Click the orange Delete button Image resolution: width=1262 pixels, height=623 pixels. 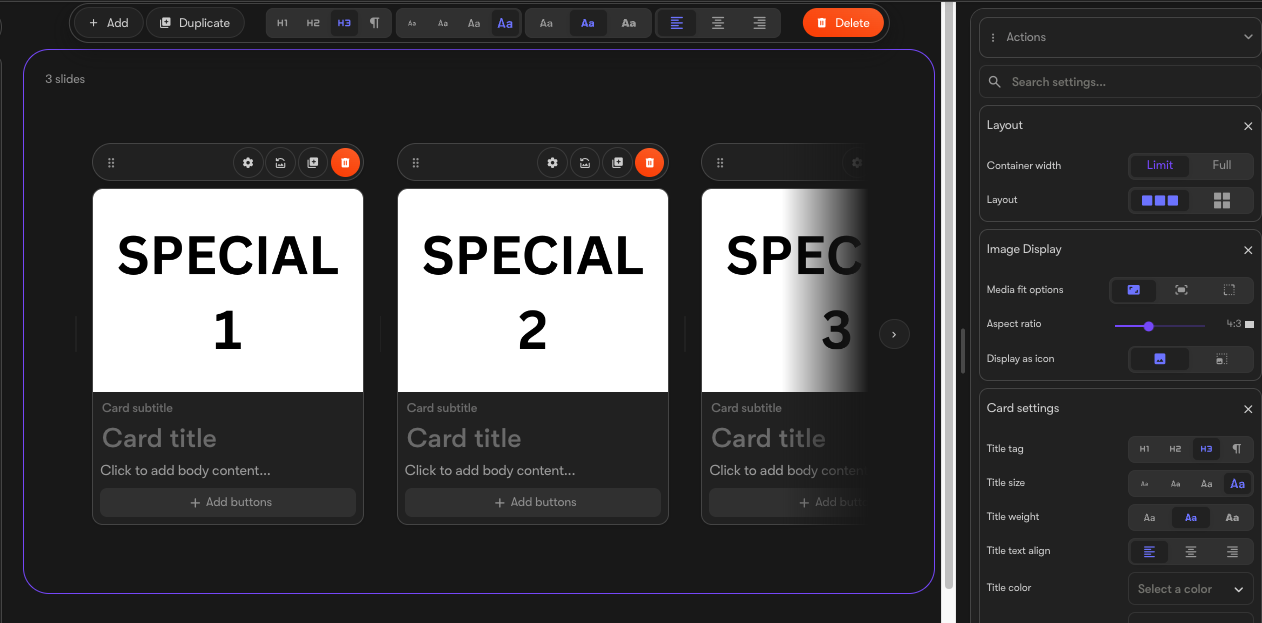pos(844,23)
